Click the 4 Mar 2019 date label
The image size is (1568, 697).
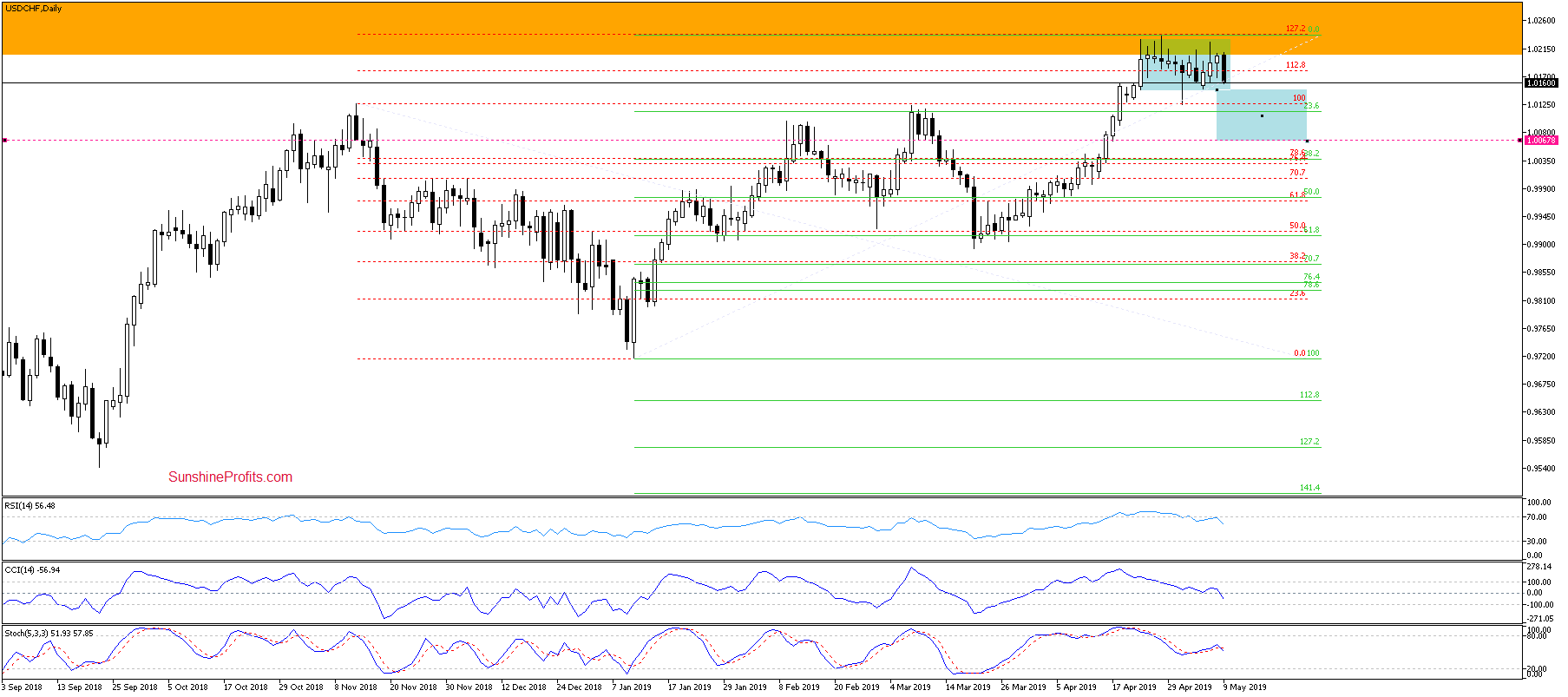coord(910,687)
